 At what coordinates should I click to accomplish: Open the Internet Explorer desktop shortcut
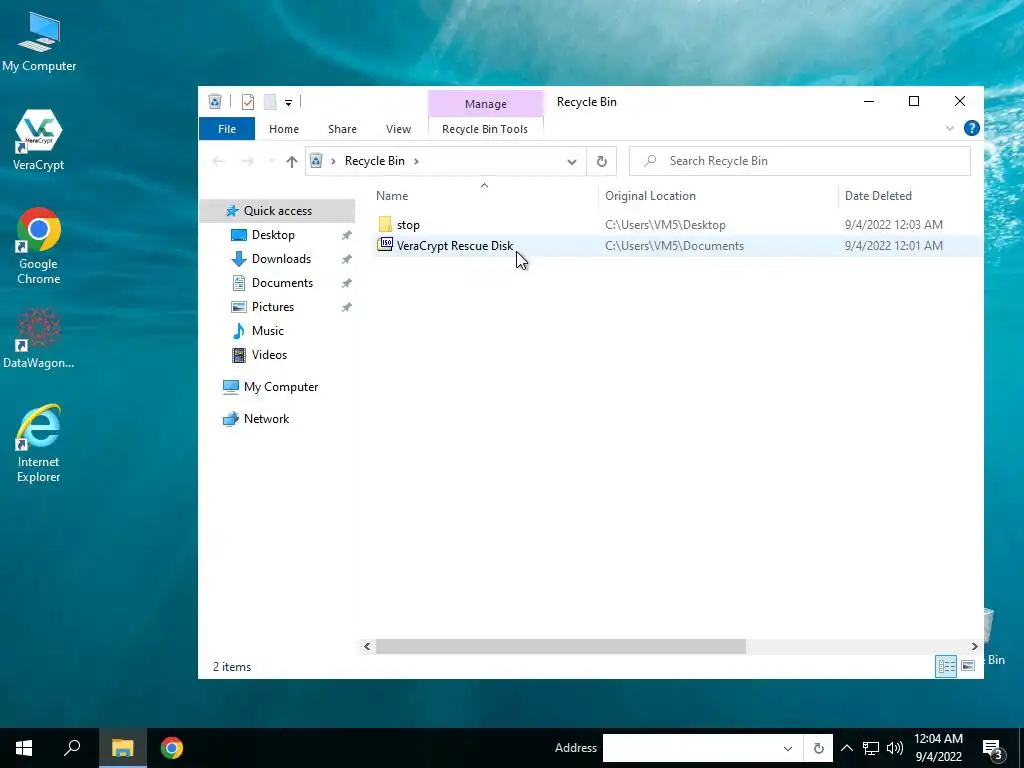click(x=39, y=443)
